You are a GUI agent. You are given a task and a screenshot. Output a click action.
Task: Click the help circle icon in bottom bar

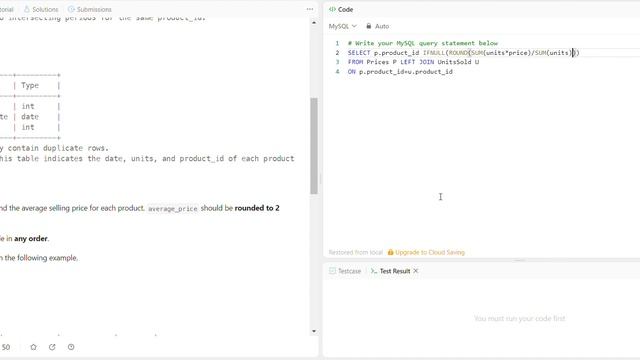(71, 347)
